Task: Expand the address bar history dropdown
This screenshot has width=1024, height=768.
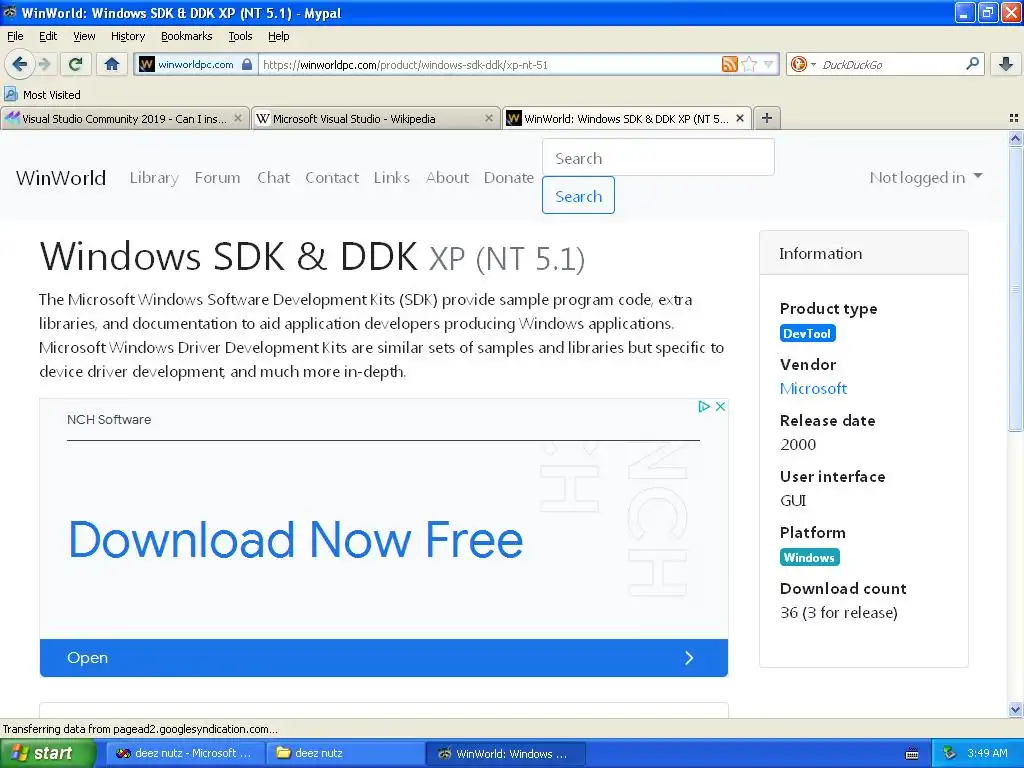Action: (768, 64)
